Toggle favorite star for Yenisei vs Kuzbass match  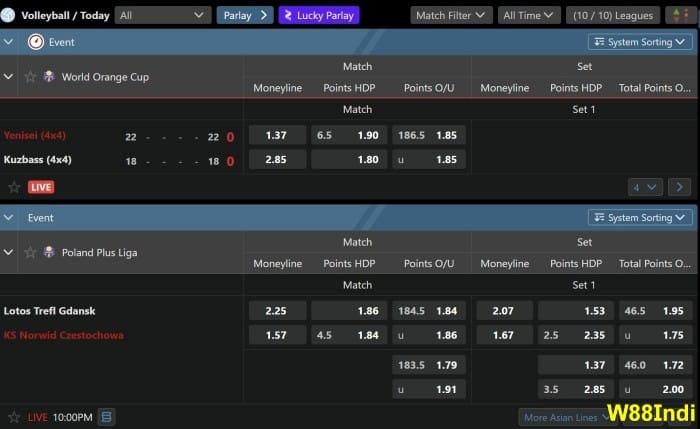click(14, 187)
